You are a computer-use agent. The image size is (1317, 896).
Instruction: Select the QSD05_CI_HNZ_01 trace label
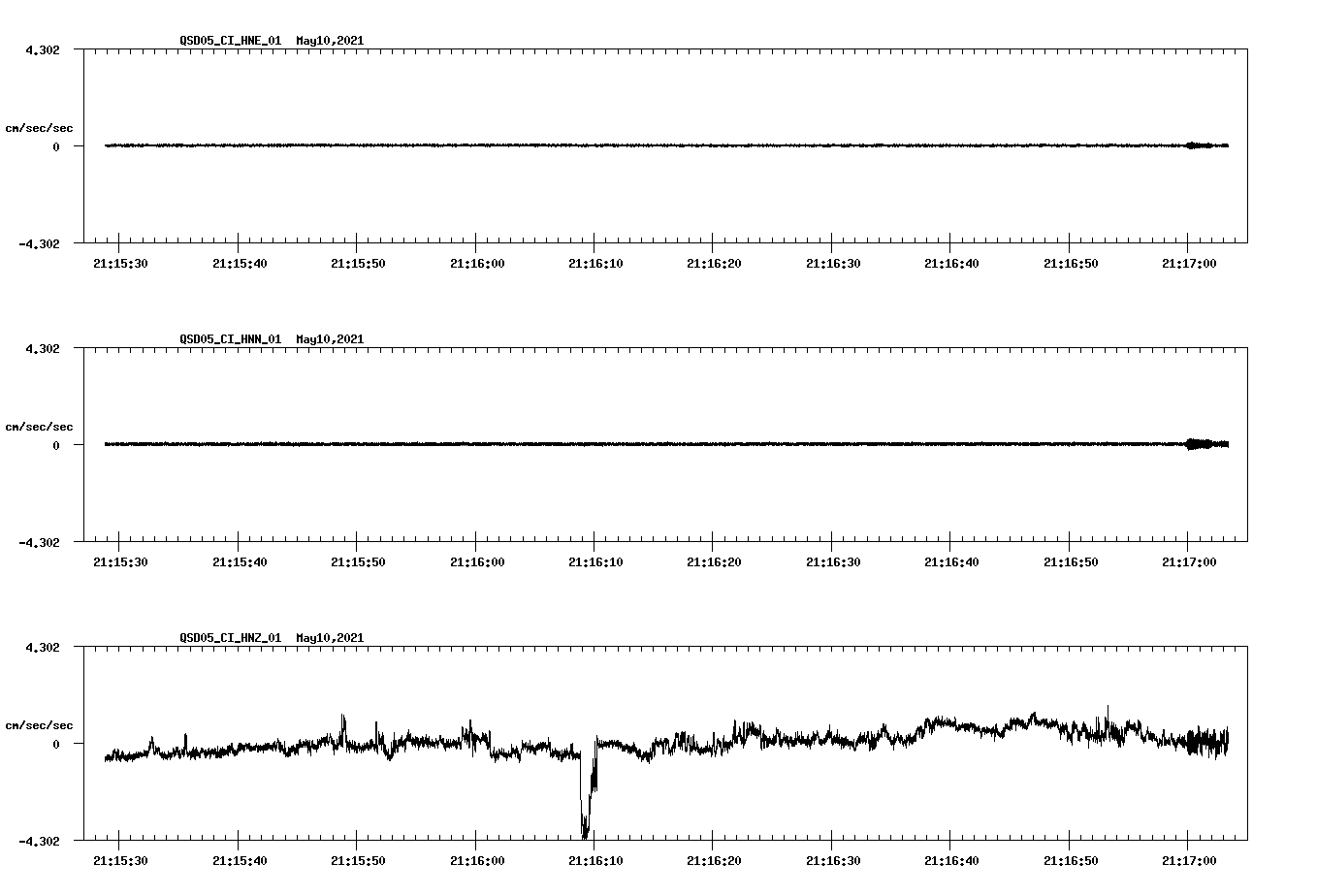point(230,638)
